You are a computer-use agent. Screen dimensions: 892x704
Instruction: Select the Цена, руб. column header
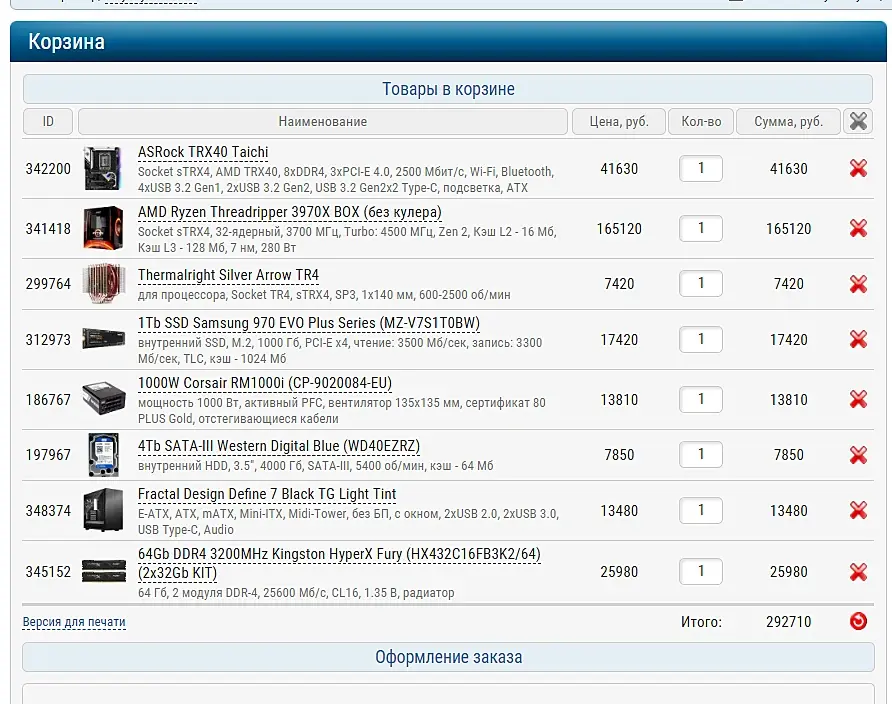619,121
